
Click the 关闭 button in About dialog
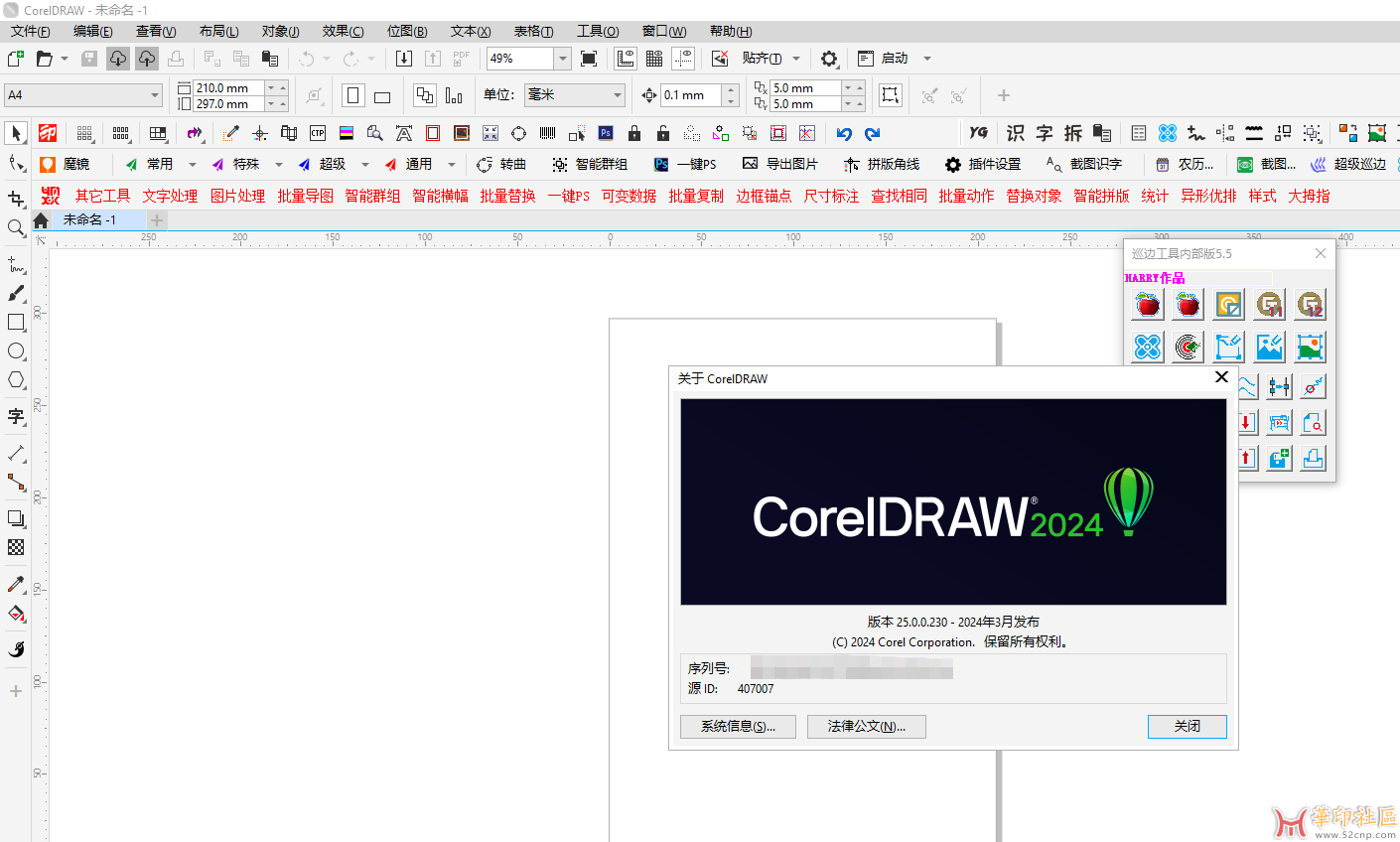point(1188,727)
